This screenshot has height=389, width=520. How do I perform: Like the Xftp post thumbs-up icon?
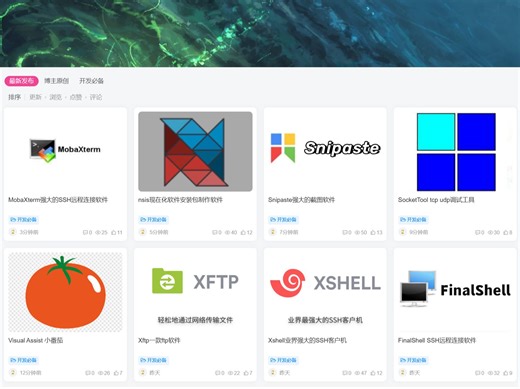[x=246, y=373]
